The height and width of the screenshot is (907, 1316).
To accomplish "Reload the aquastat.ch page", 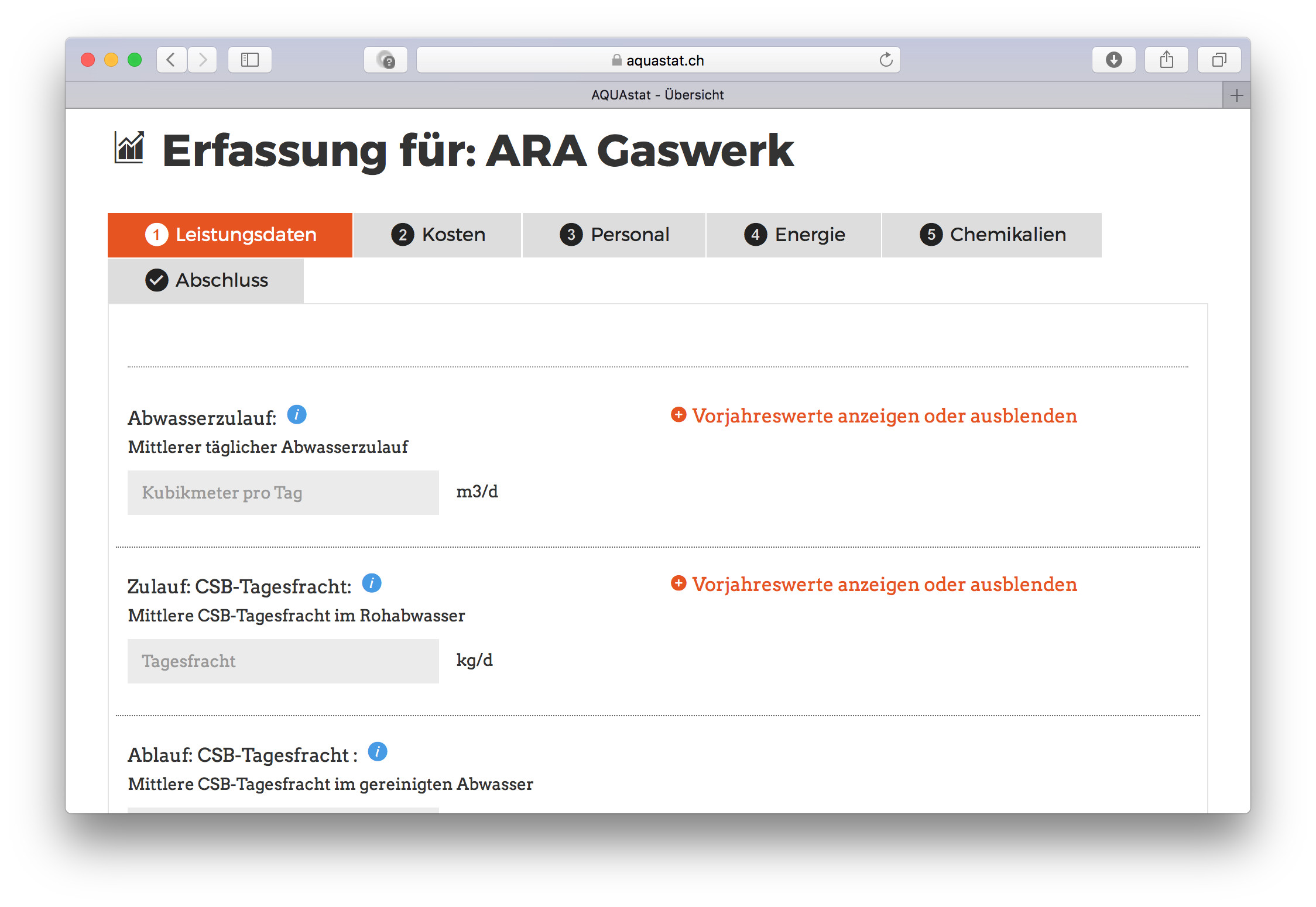I will tap(886, 60).
